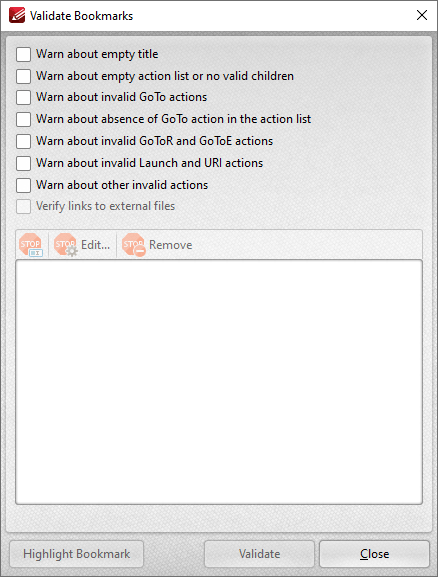Image resolution: width=438 pixels, height=577 pixels.
Task: Click the Edit... stop-sign gear icon
Action: pos(66,245)
